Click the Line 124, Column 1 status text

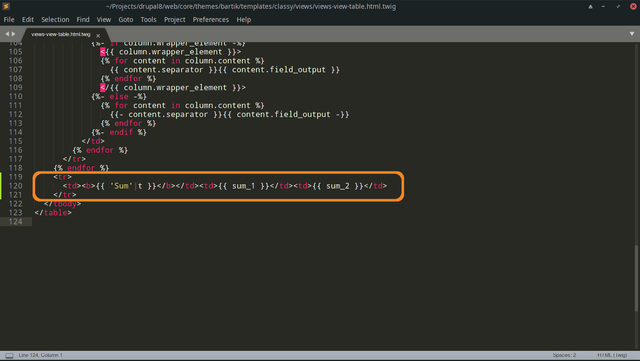click(x=40, y=355)
